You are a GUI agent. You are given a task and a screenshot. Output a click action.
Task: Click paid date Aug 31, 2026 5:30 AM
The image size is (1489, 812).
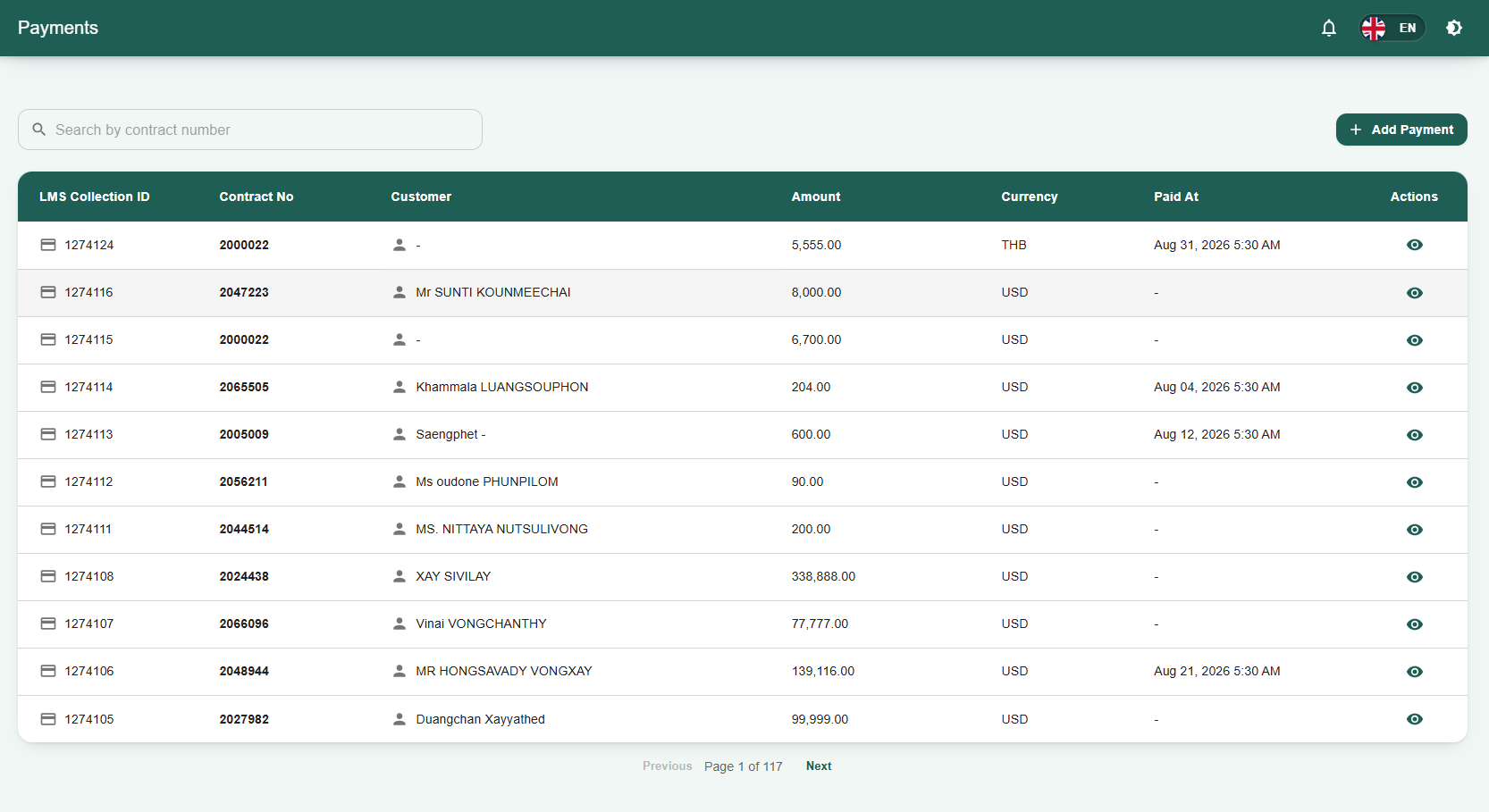tap(1216, 245)
